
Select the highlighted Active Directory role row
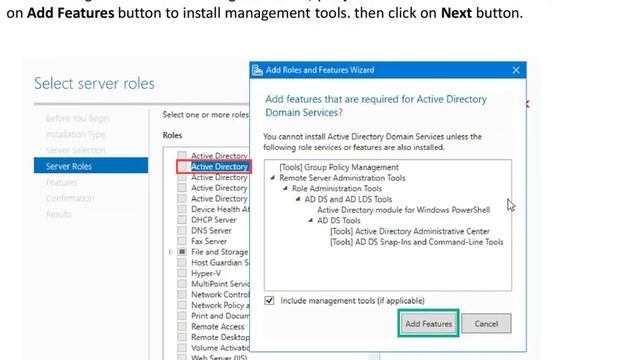(x=213, y=167)
